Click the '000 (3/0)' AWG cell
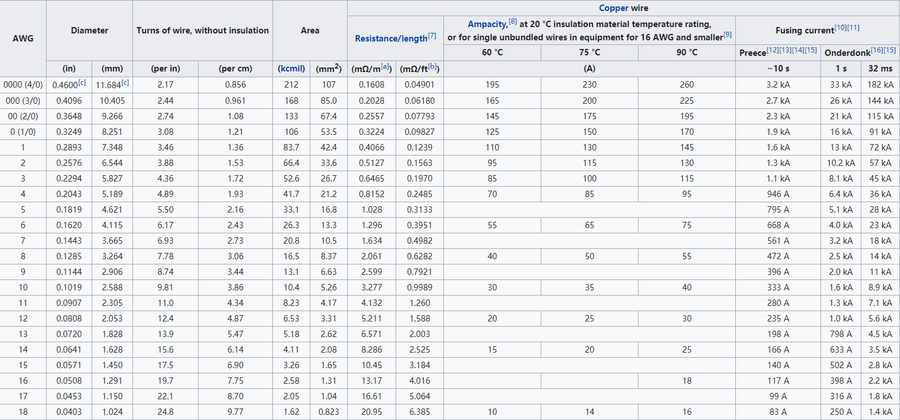The image size is (900, 420). (23, 100)
